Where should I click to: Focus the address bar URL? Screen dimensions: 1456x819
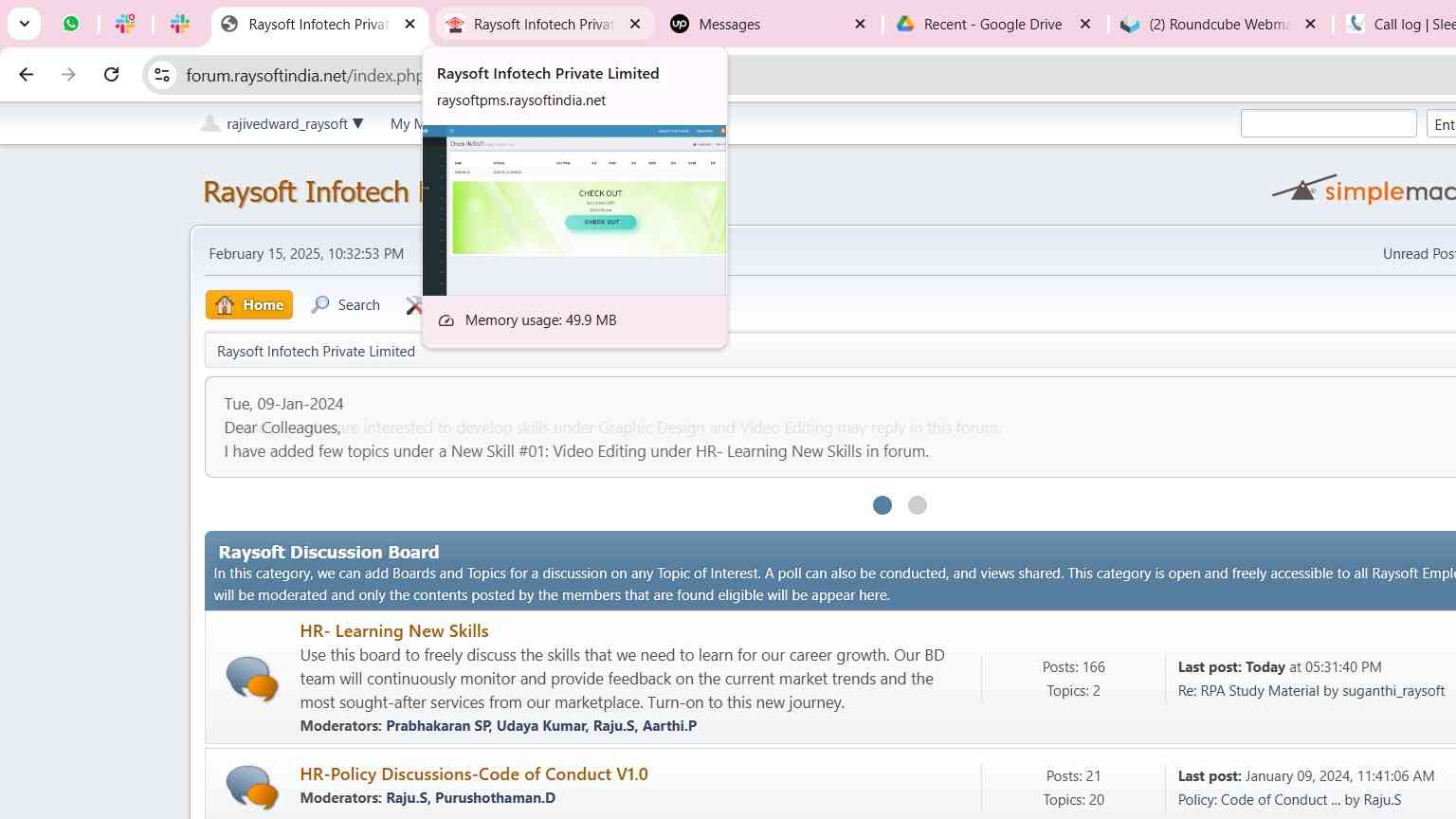303,76
